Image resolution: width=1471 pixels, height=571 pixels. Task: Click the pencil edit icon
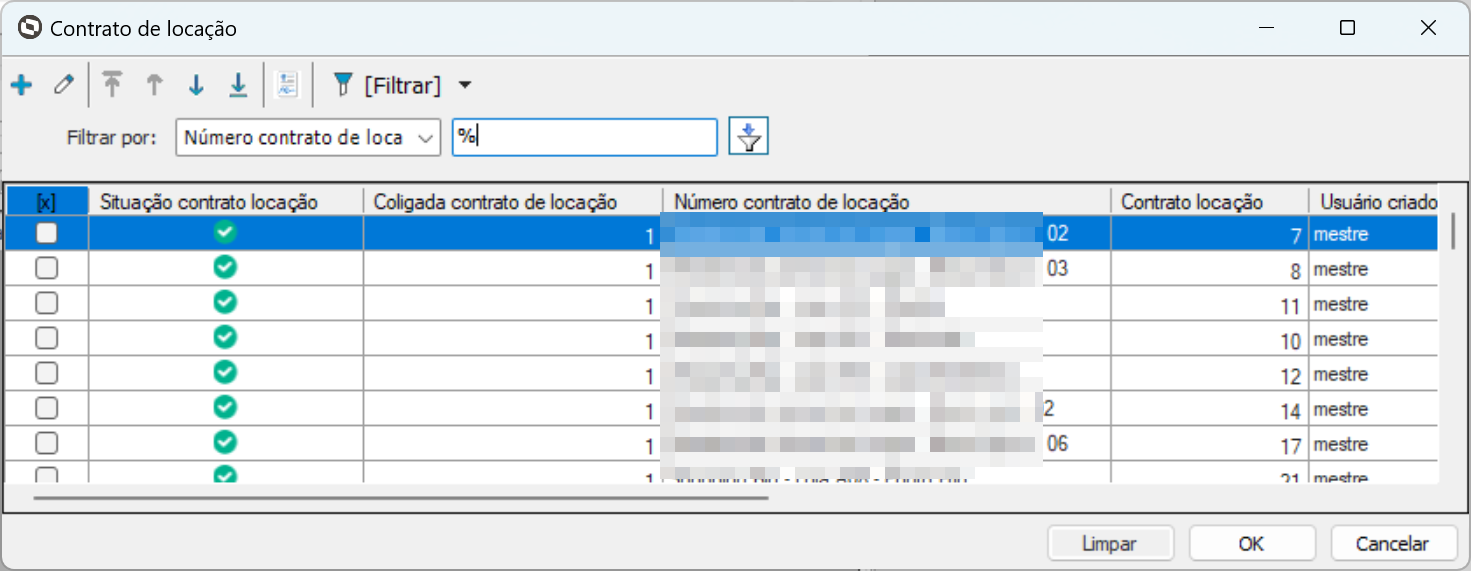(63, 86)
